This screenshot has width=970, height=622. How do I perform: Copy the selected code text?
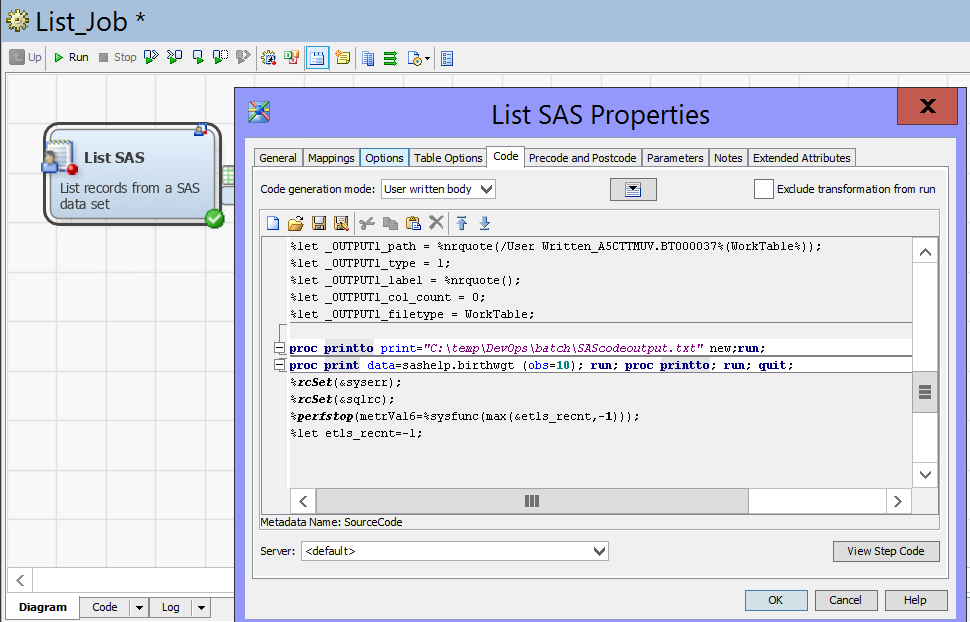click(390, 222)
